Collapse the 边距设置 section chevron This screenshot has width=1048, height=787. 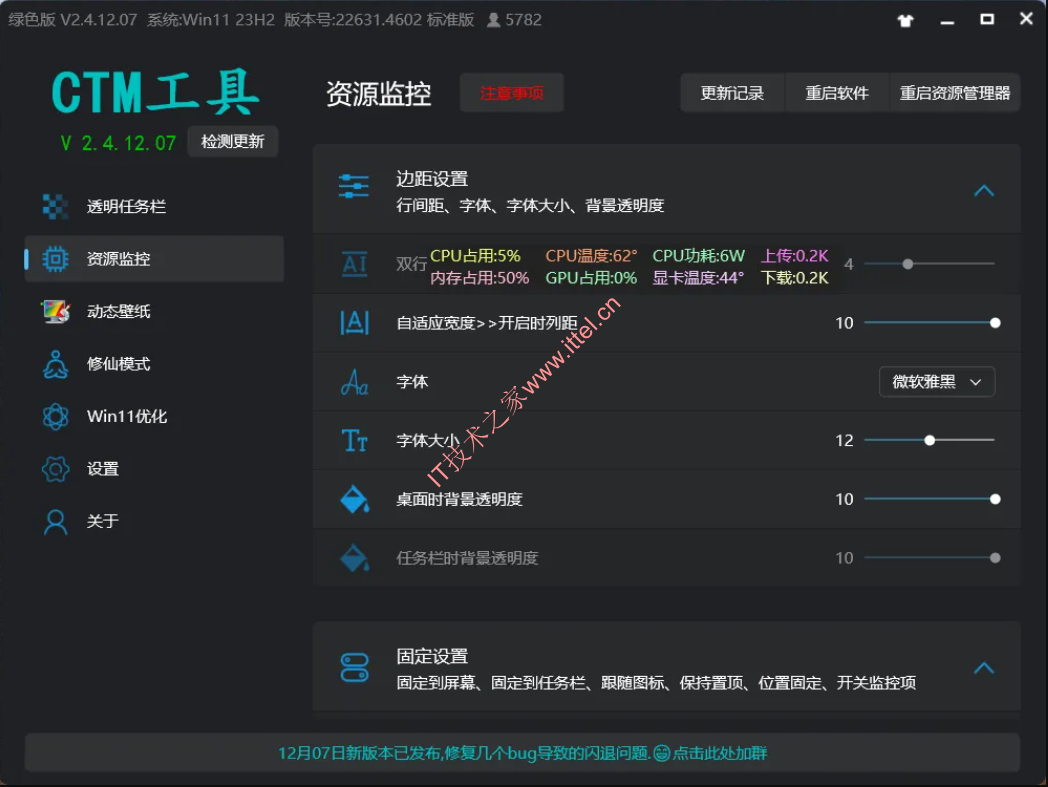(984, 191)
